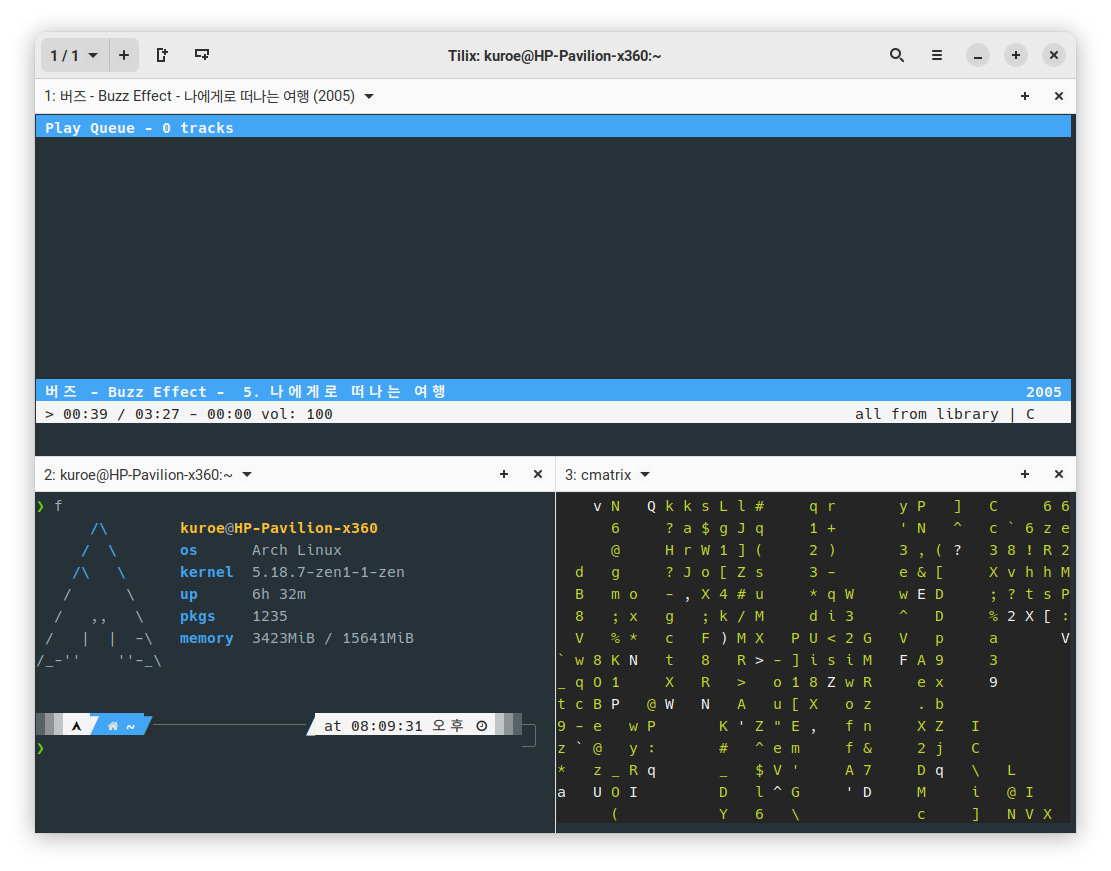Close the kuroe@HP-Pavilion-x360 terminal pane

point(538,475)
